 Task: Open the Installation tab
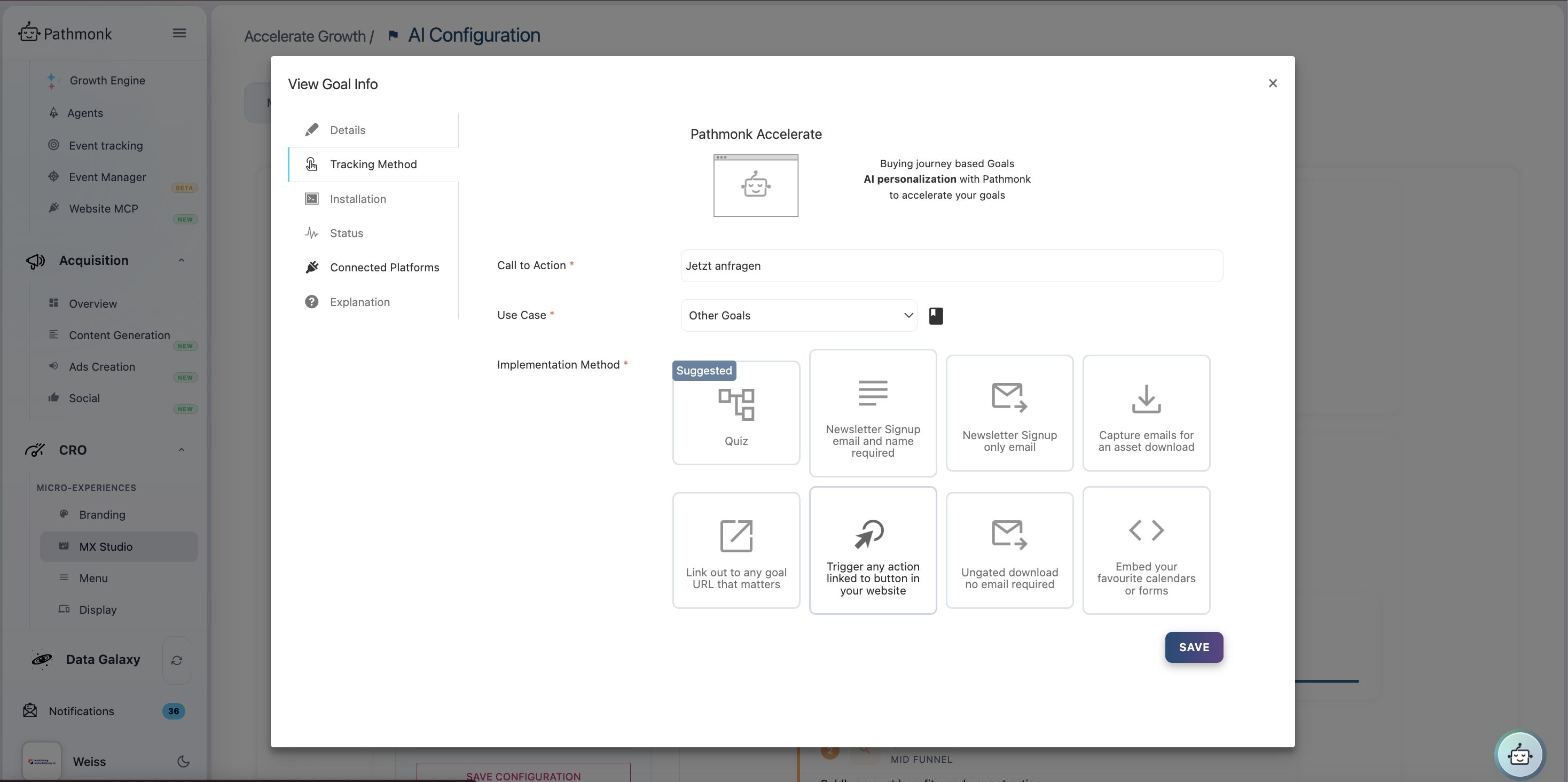click(373, 199)
